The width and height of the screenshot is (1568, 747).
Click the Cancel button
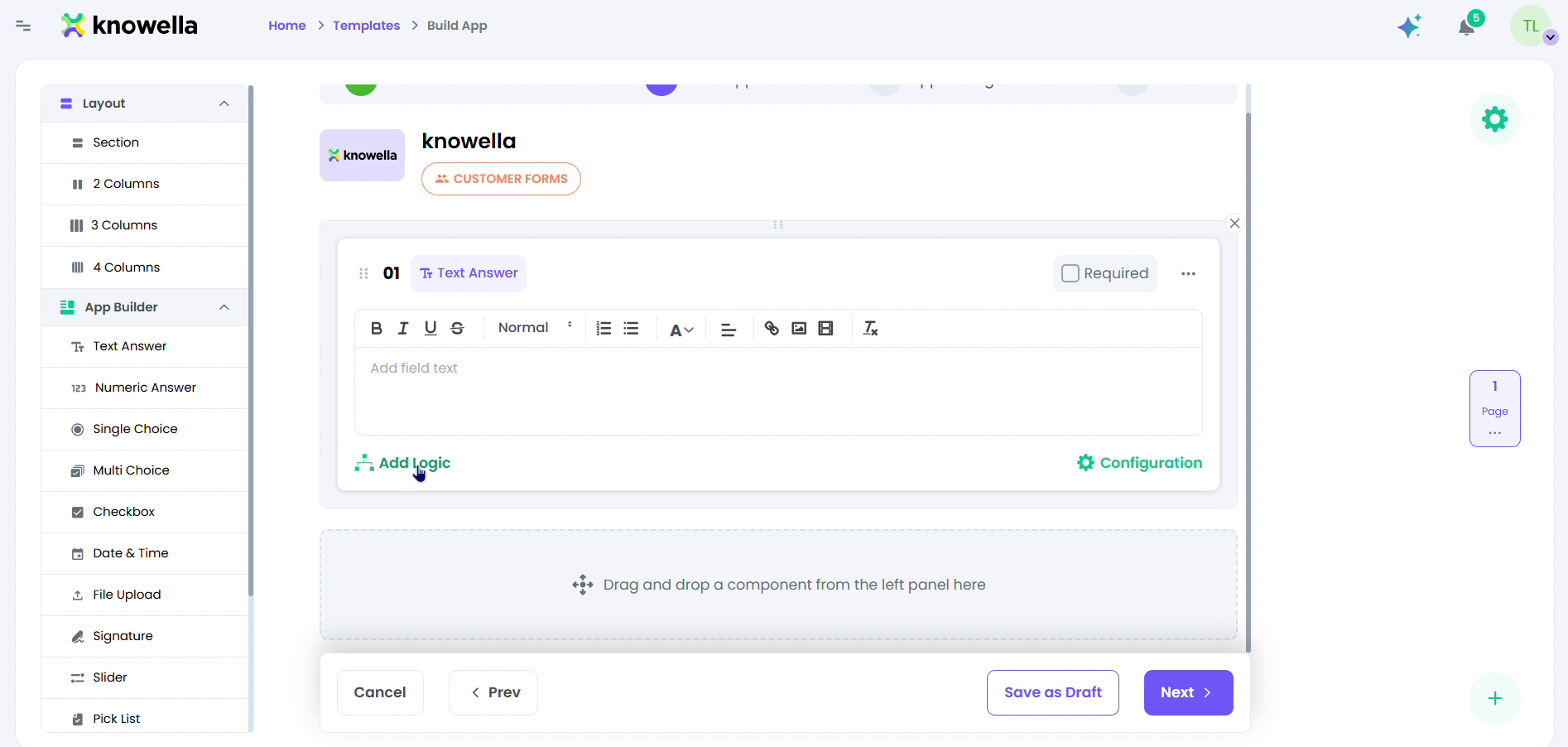click(x=380, y=692)
